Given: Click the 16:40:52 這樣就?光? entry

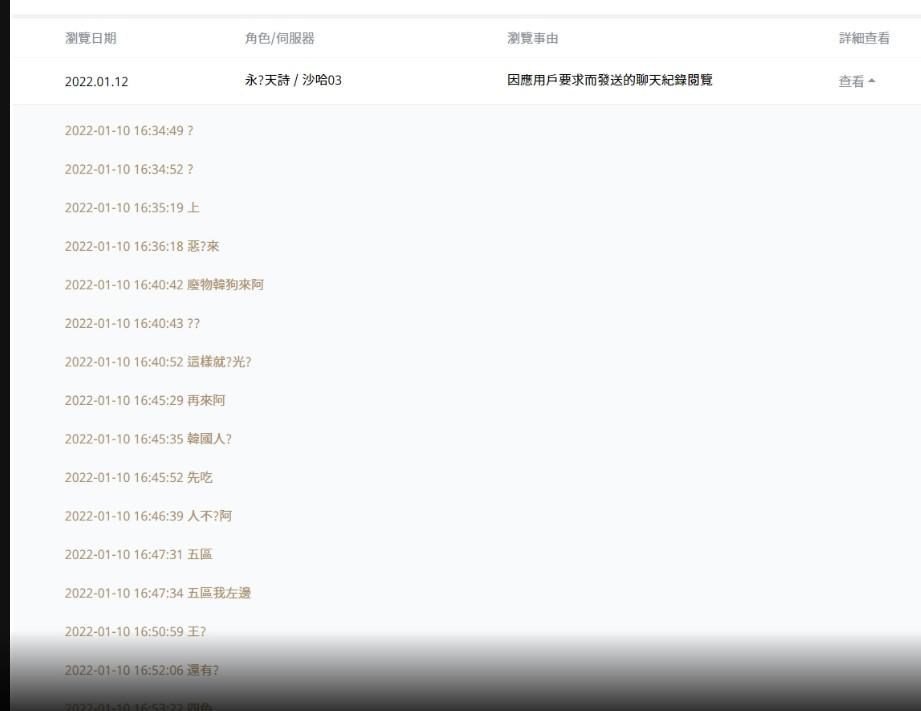Looking at the screenshot, I should point(158,361).
